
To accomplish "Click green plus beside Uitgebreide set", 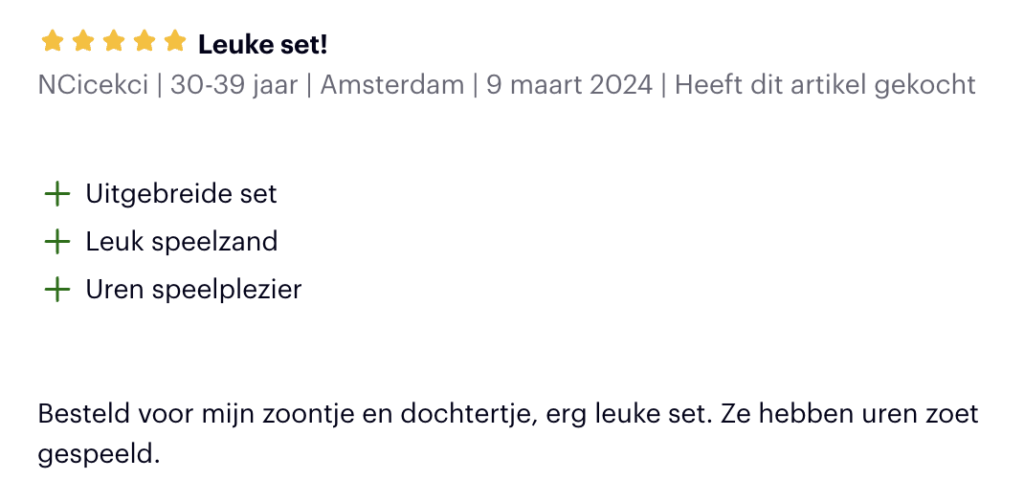I will (57, 194).
